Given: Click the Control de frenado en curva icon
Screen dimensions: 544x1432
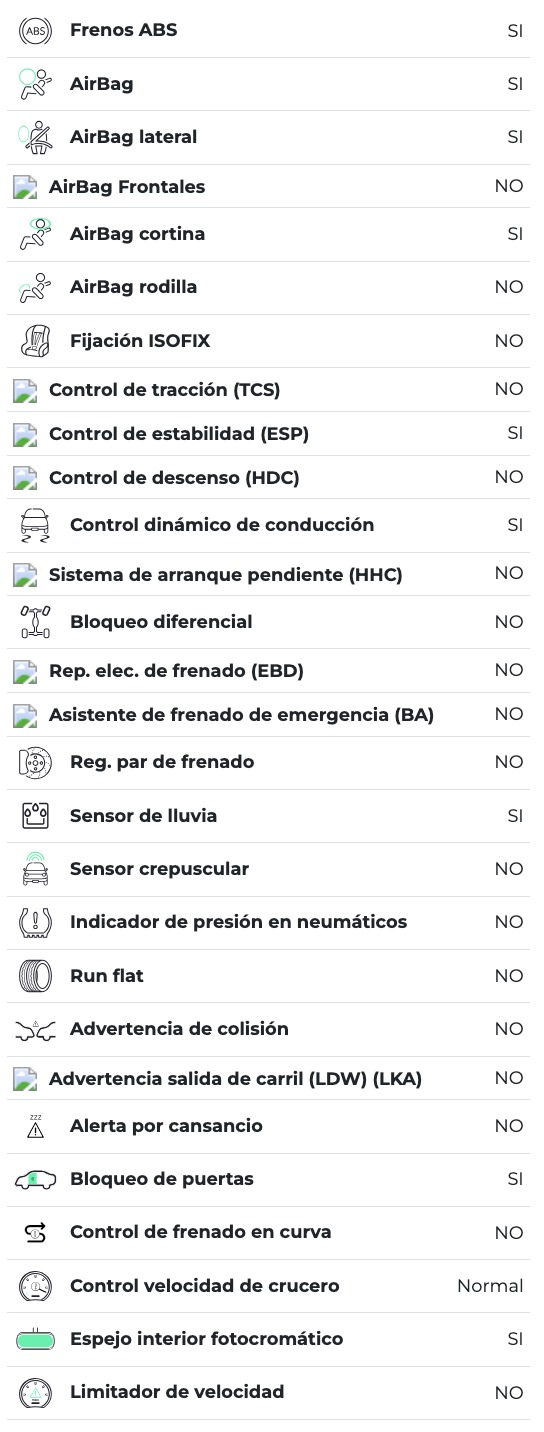Looking at the screenshot, I should click(35, 1233).
